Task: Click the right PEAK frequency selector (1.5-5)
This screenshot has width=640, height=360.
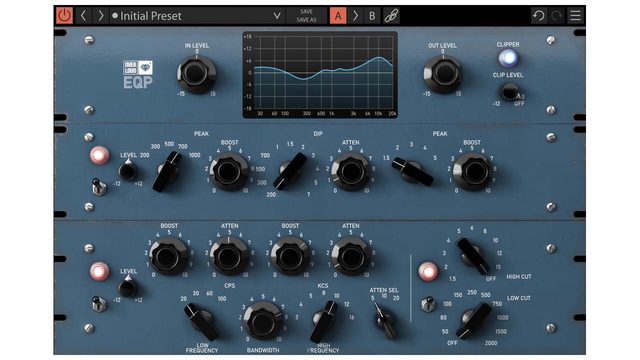Action: (x=412, y=172)
